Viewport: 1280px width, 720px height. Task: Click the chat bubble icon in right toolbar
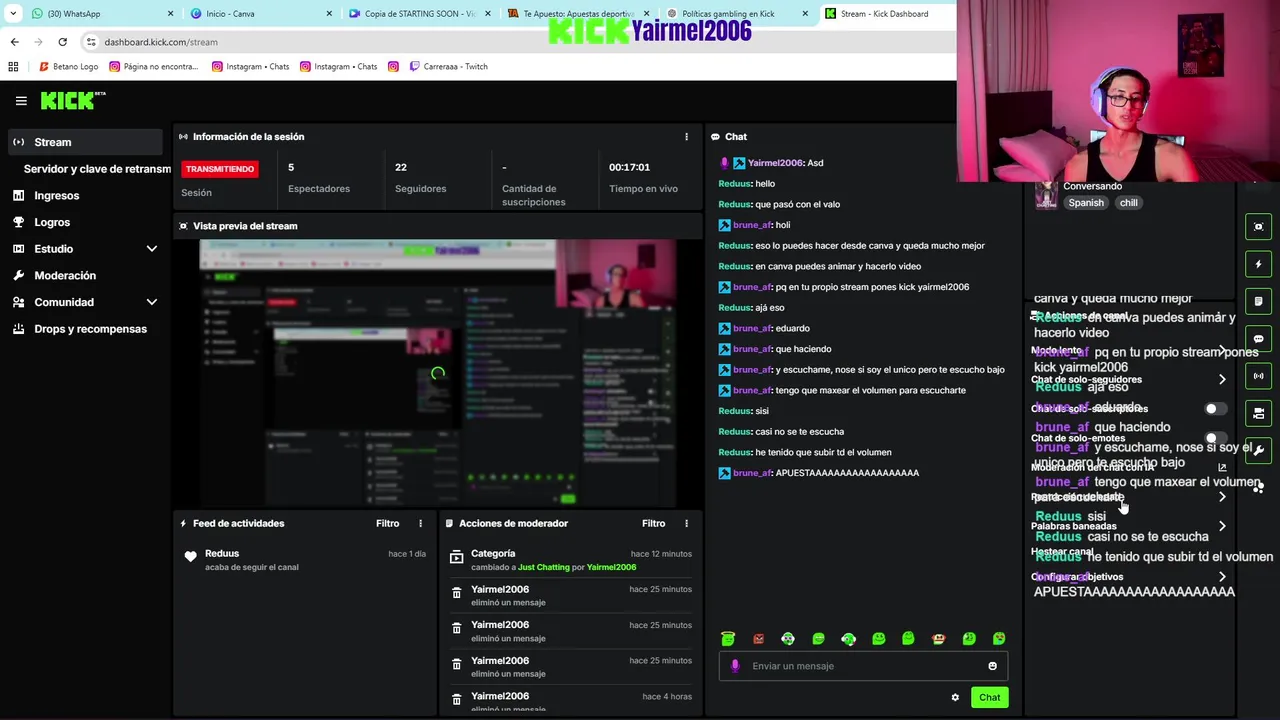pos(1259,339)
